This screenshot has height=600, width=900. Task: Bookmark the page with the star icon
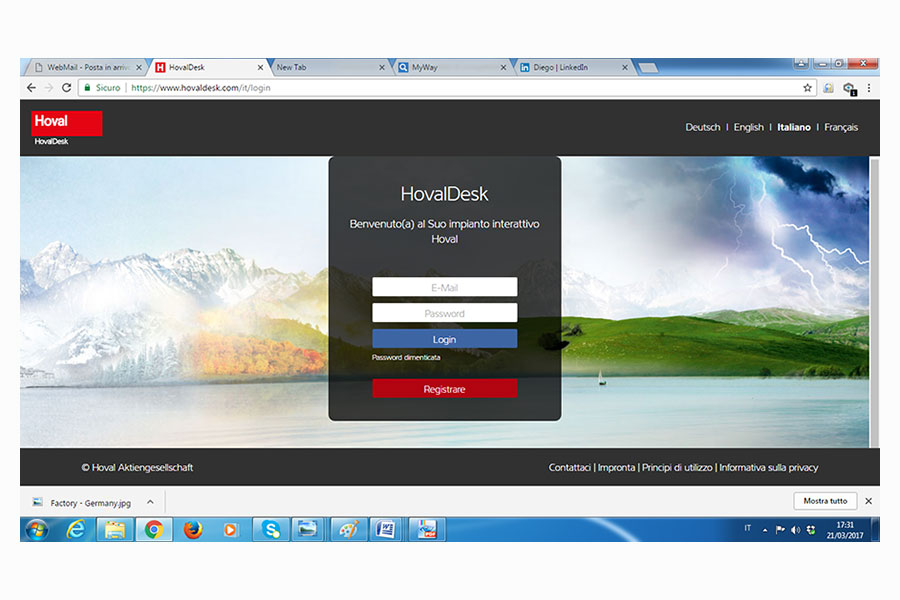808,88
